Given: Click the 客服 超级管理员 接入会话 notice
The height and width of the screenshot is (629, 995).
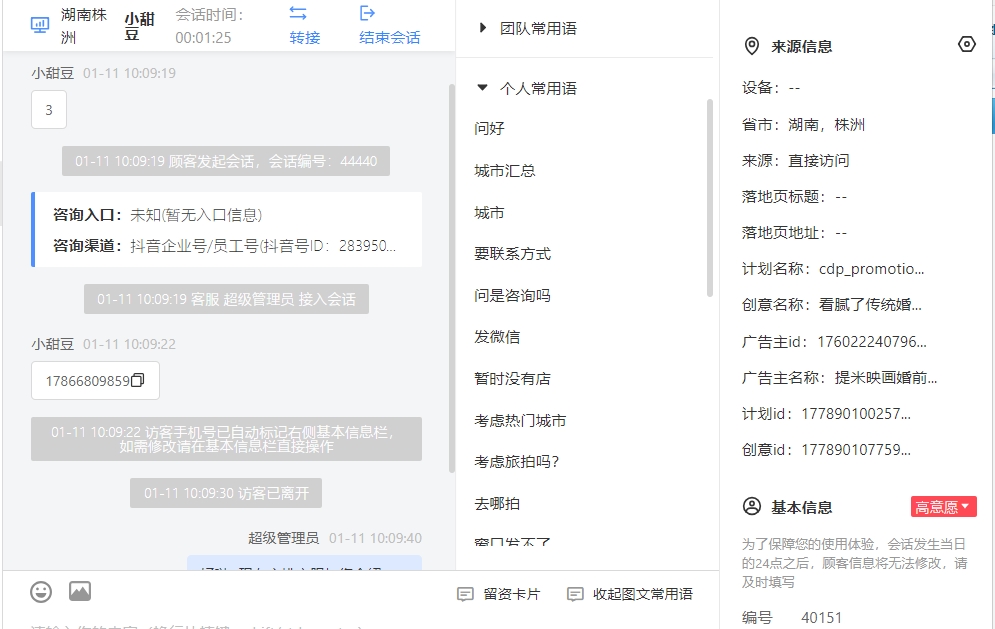Looking at the screenshot, I should point(226,299).
